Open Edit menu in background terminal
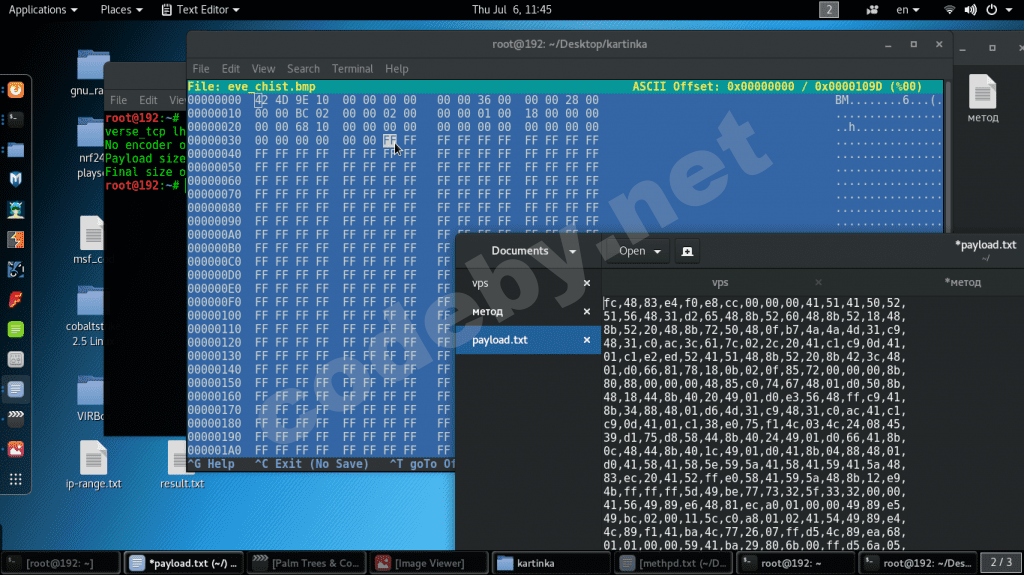The image size is (1024, 575). point(148,100)
